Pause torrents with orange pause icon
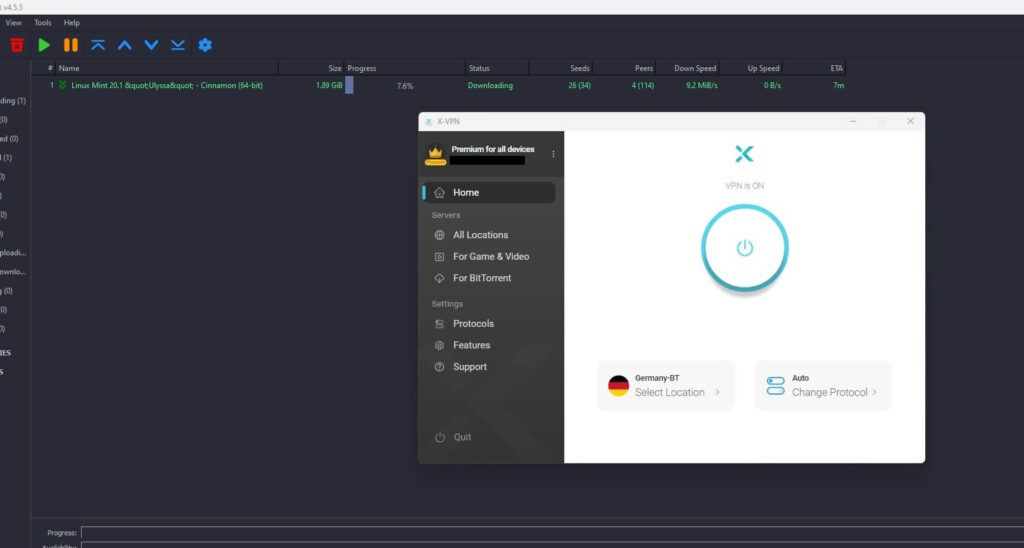The width and height of the screenshot is (1024, 548). click(x=71, y=45)
